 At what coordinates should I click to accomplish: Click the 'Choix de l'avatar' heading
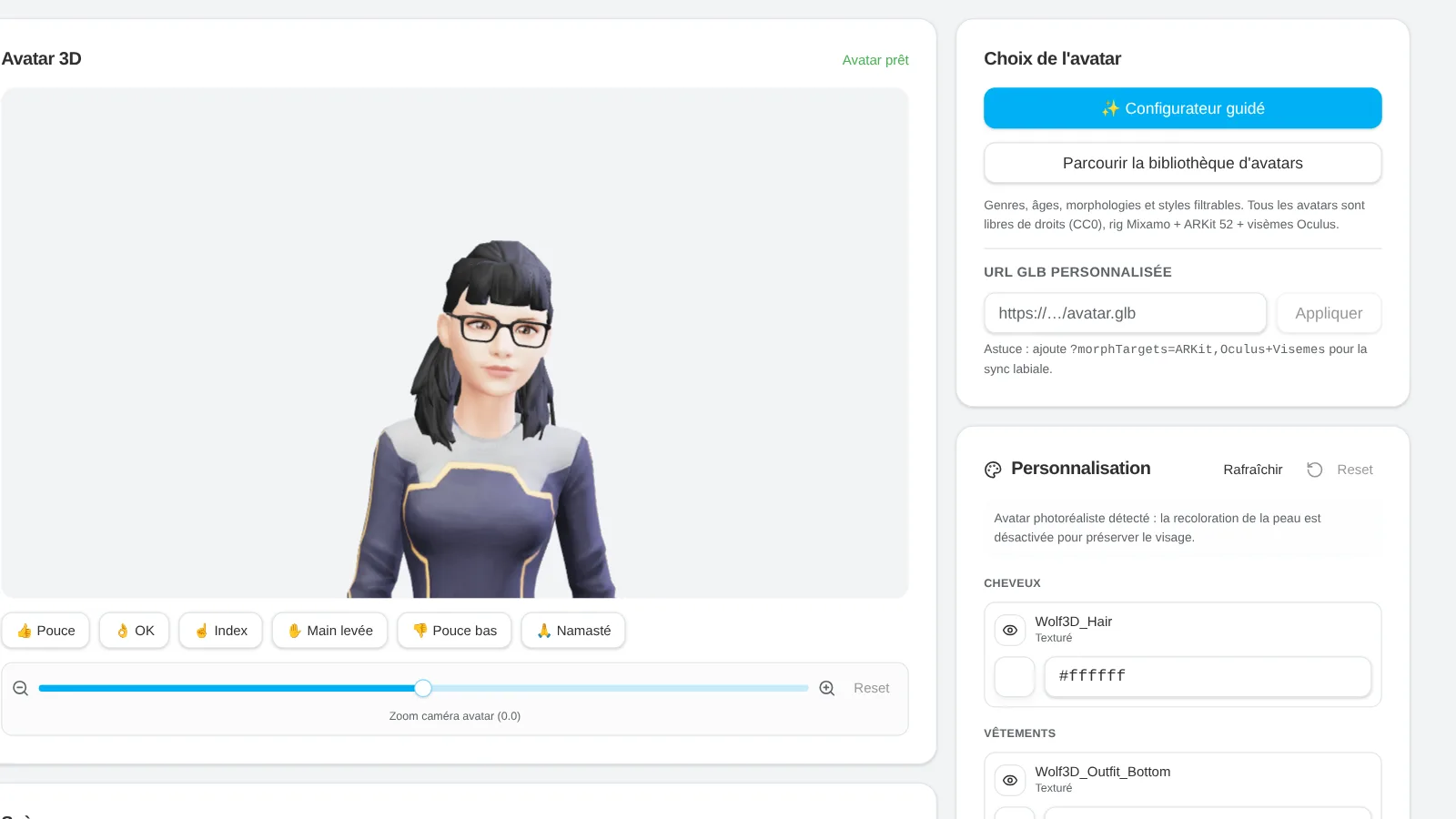click(1052, 59)
